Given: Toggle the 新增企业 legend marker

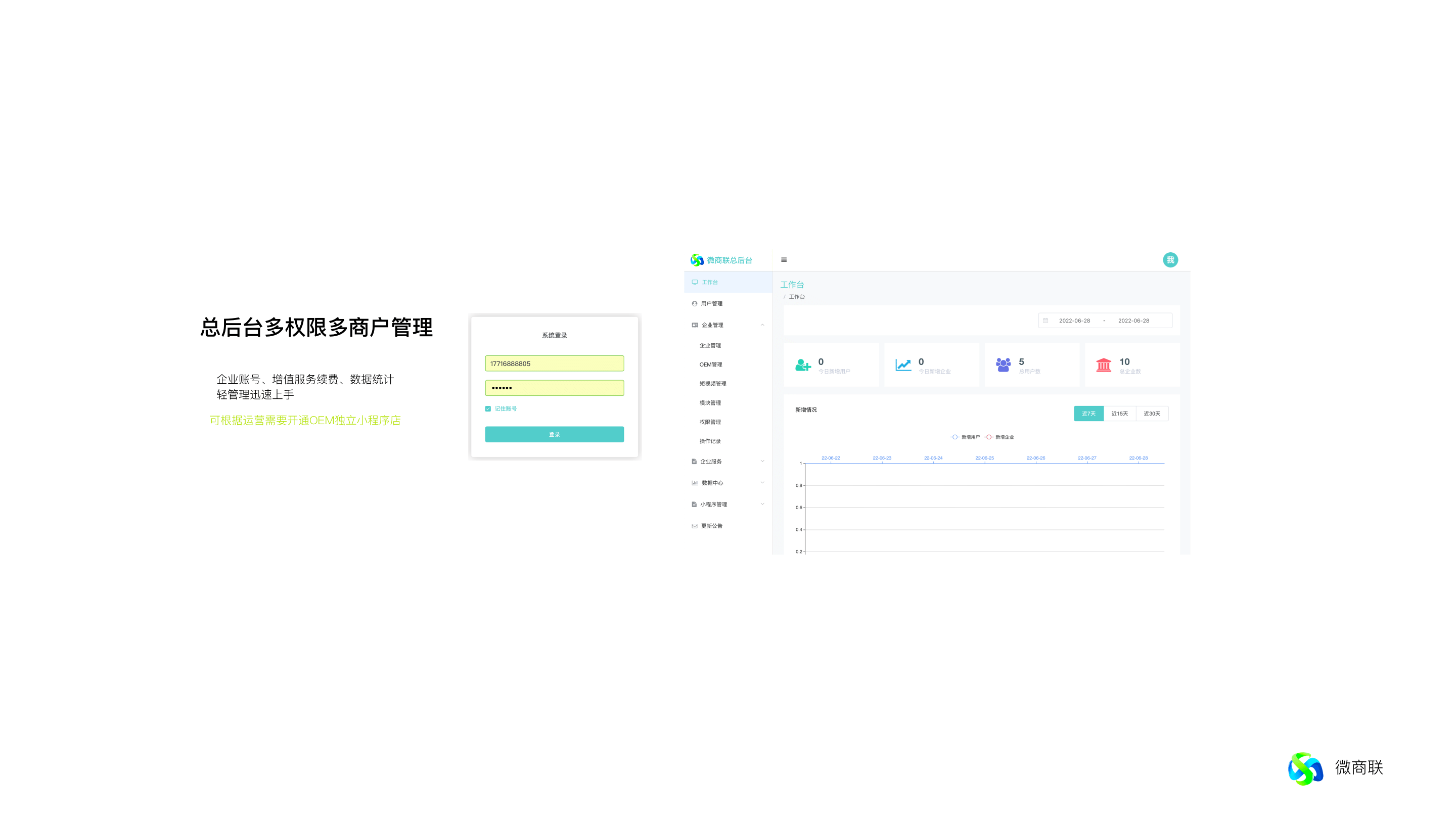Looking at the screenshot, I should coord(988,437).
